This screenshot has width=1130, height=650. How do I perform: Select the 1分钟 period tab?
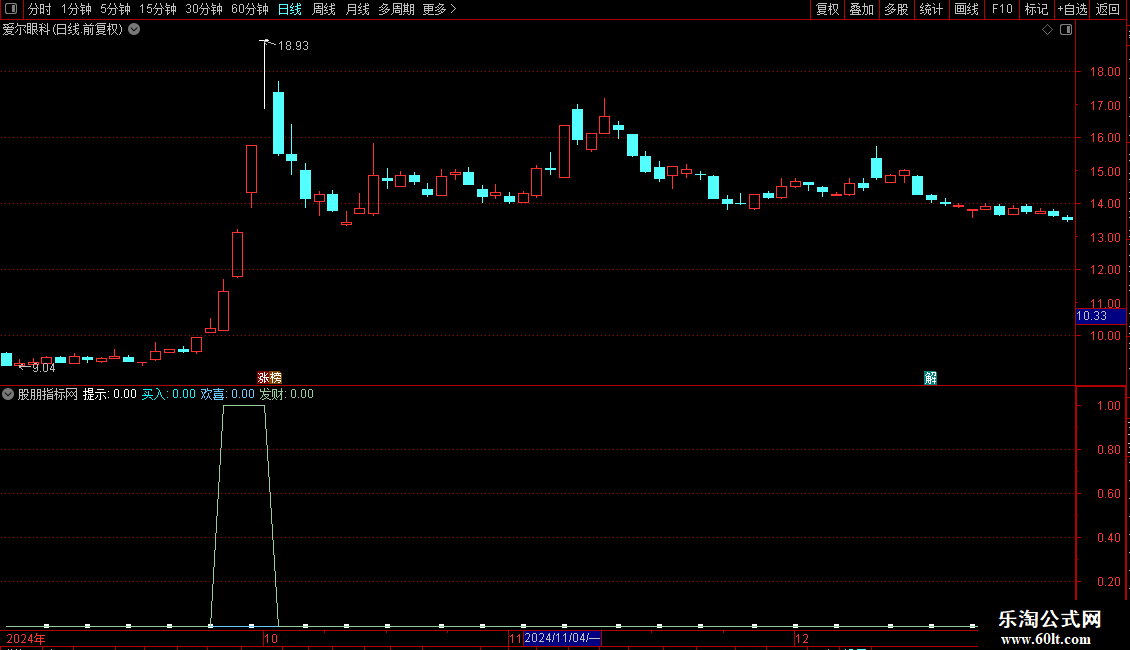(x=76, y=9)
